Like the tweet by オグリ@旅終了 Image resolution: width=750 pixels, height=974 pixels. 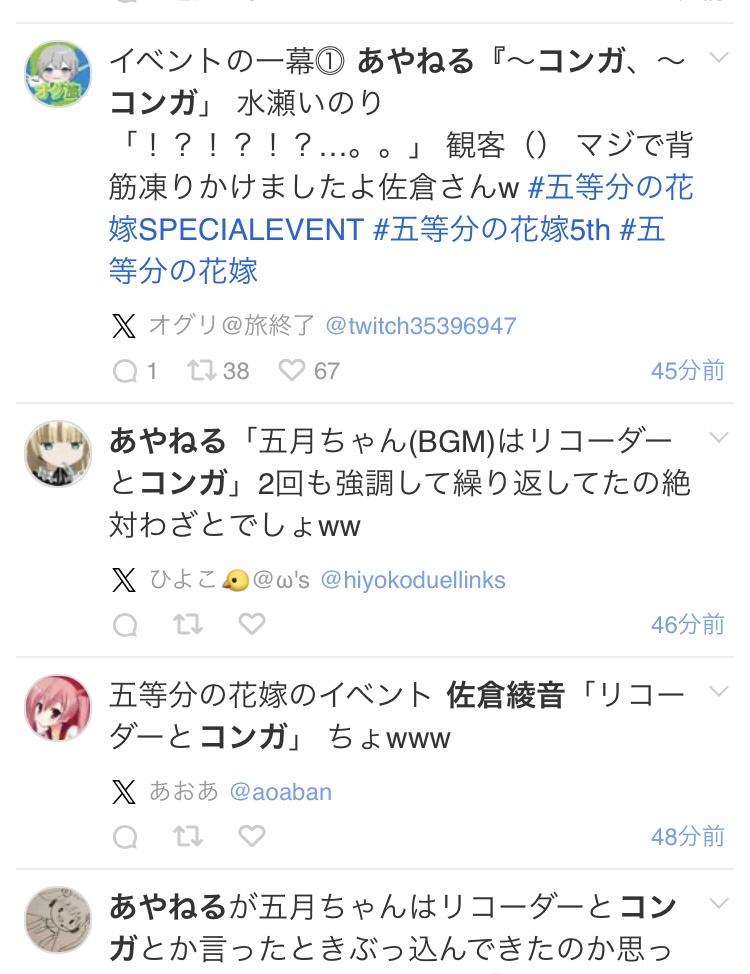291,371
